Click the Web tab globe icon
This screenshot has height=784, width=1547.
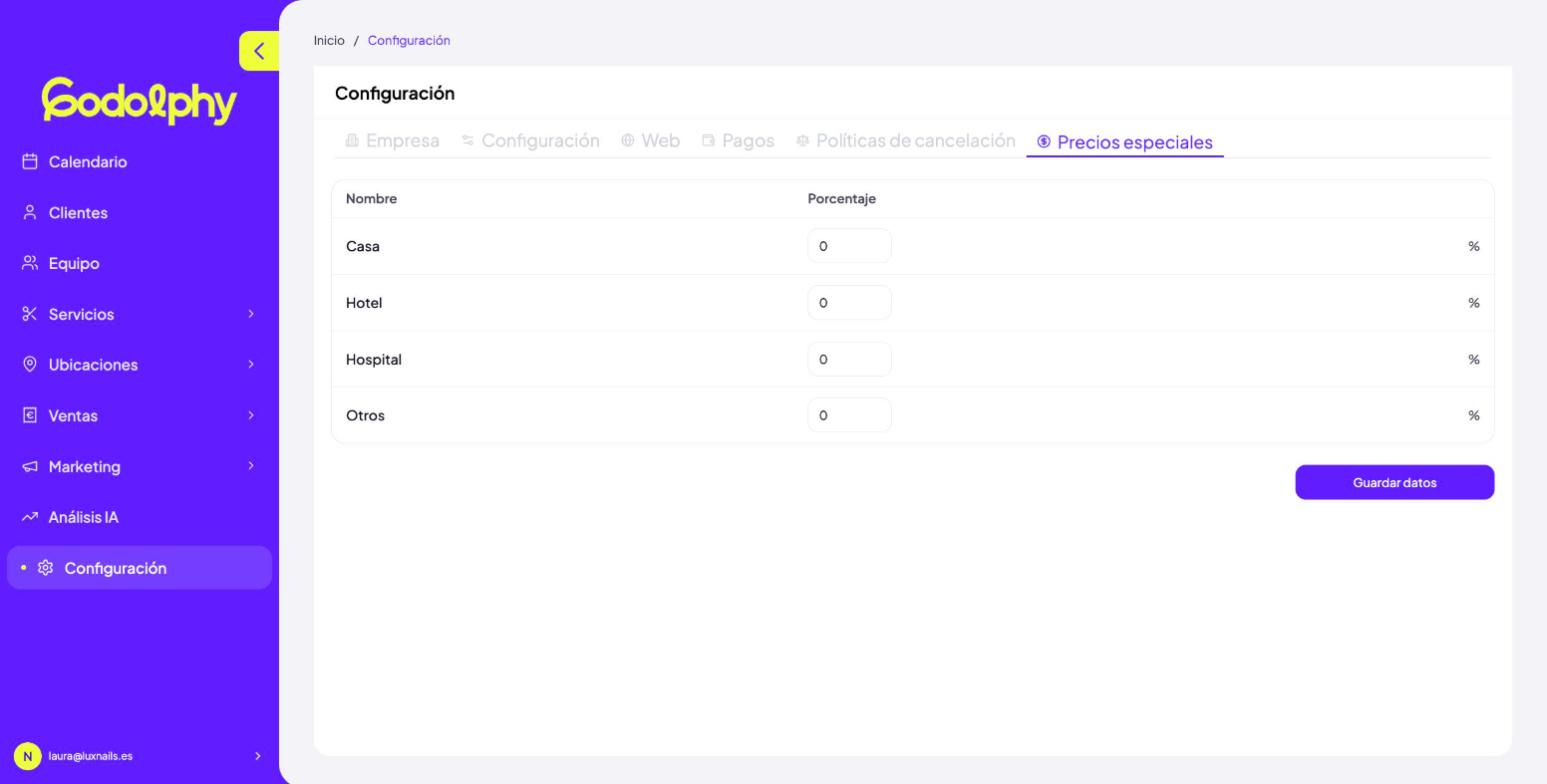click(x=628, y=141)
